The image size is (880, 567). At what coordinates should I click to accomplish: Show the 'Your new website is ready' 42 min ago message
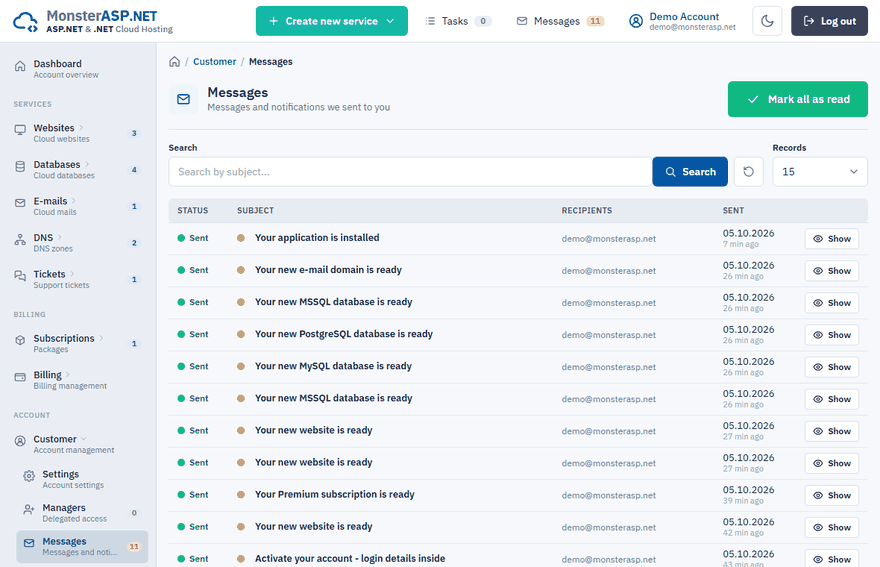832,528
